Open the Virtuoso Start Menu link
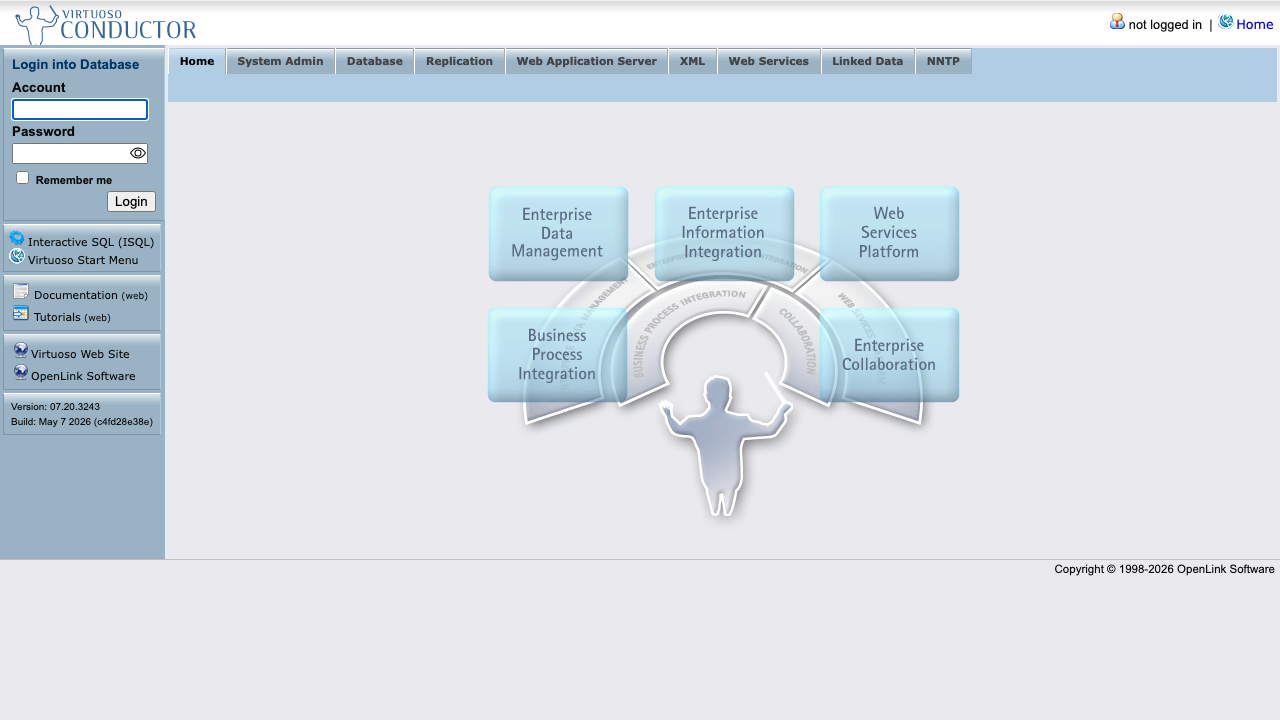The width and height of the screenshot is (1280, 720). click(83, 260)
